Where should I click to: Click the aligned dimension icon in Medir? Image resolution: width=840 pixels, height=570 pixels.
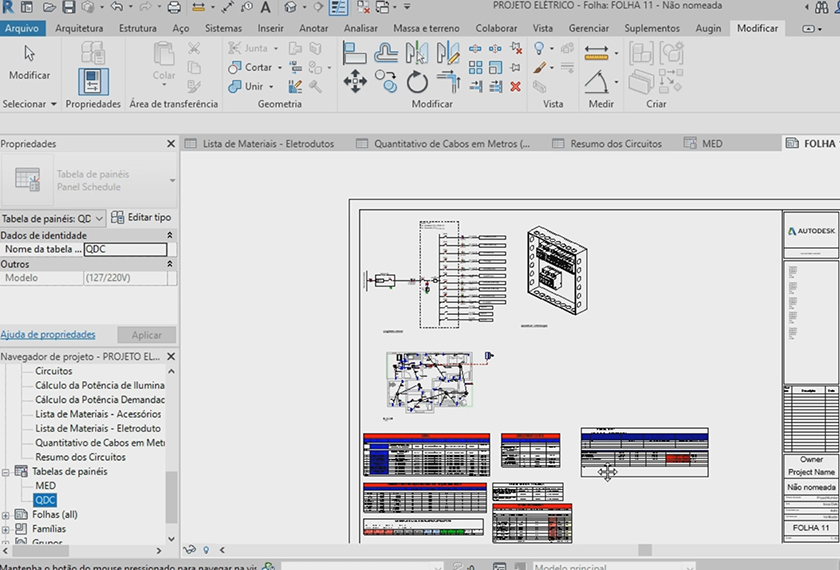coord(597,53)
